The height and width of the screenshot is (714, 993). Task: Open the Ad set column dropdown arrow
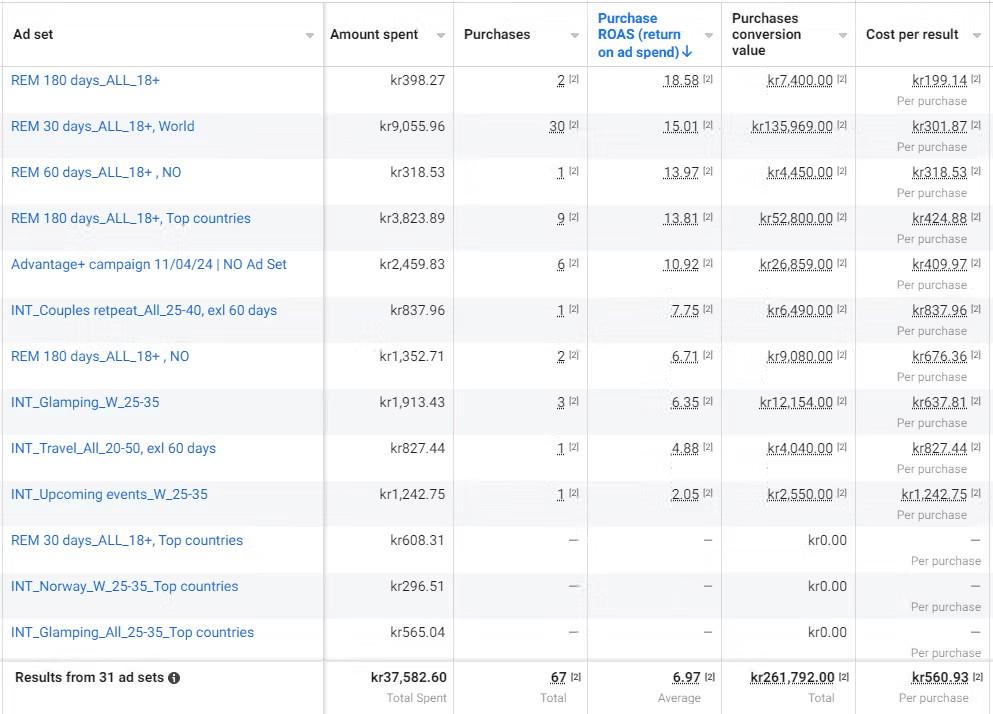point(309,36)
